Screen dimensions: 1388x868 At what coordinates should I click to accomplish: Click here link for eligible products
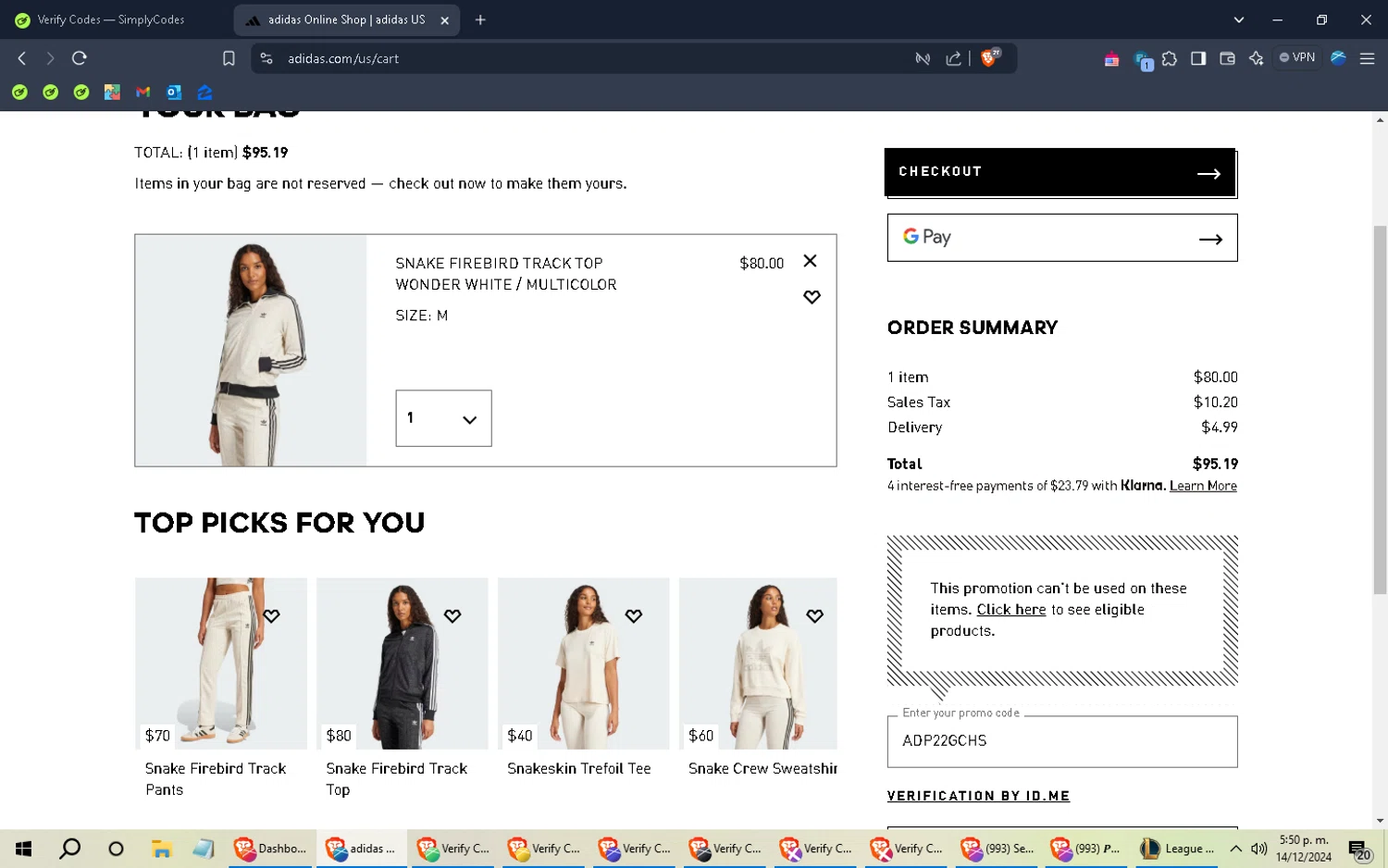click(1011, 610)
